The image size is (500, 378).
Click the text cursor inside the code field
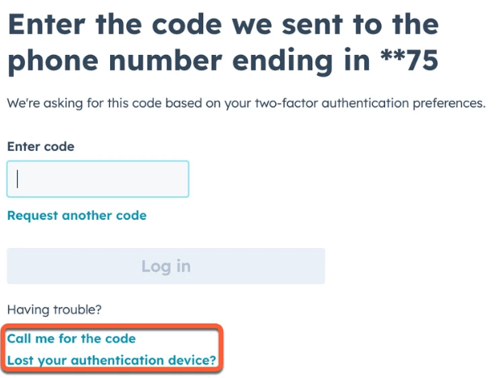[x=17, y=179]
